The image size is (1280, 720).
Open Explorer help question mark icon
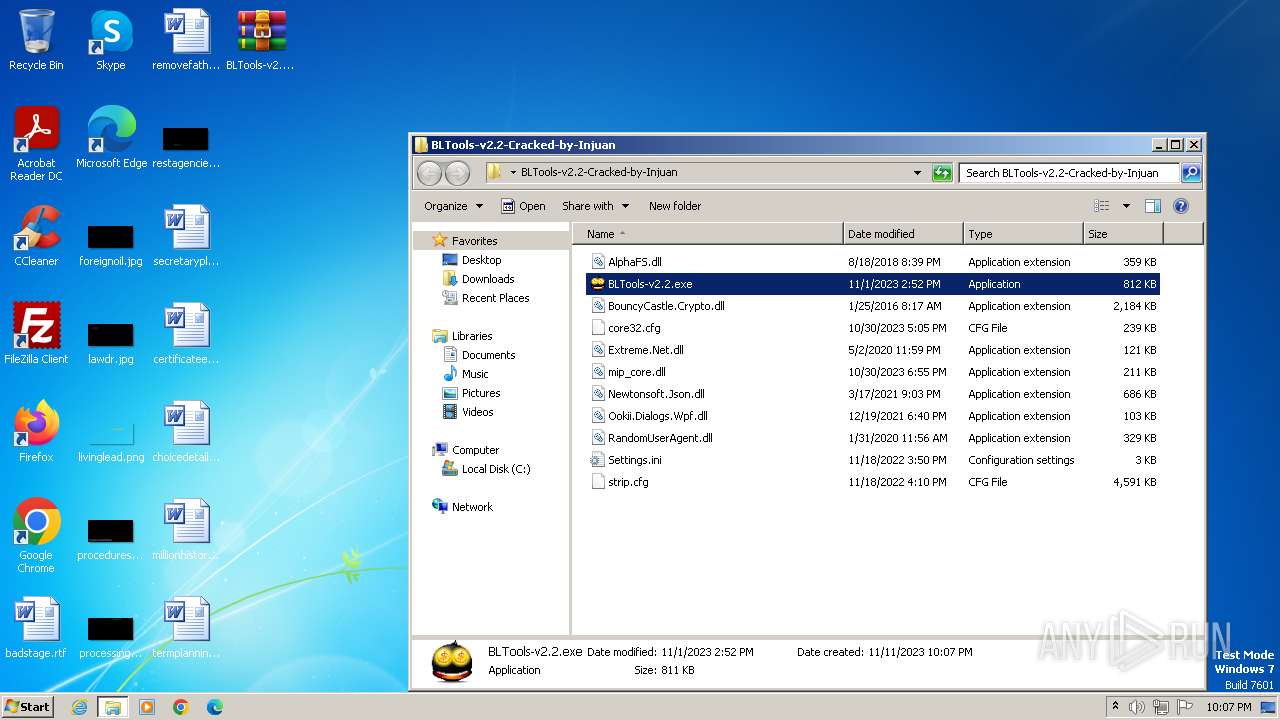click(1181, 206)
